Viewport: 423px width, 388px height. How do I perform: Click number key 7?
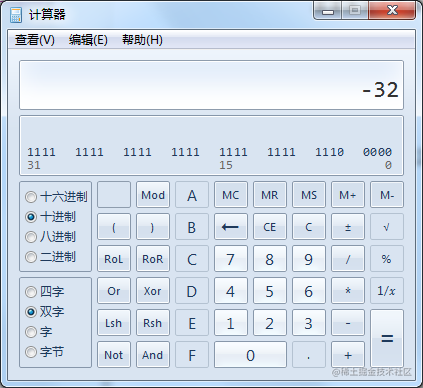point(231,259)
